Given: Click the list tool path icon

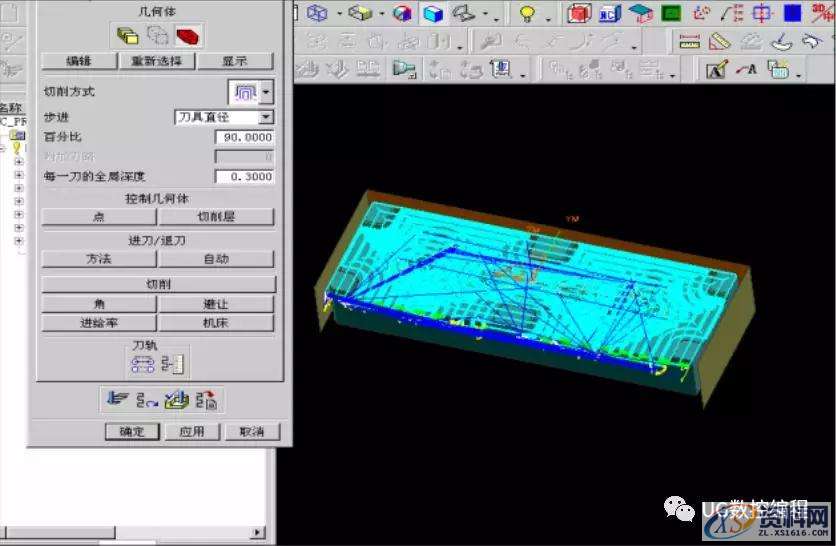Looking at the screenshot, I should 206,401.
